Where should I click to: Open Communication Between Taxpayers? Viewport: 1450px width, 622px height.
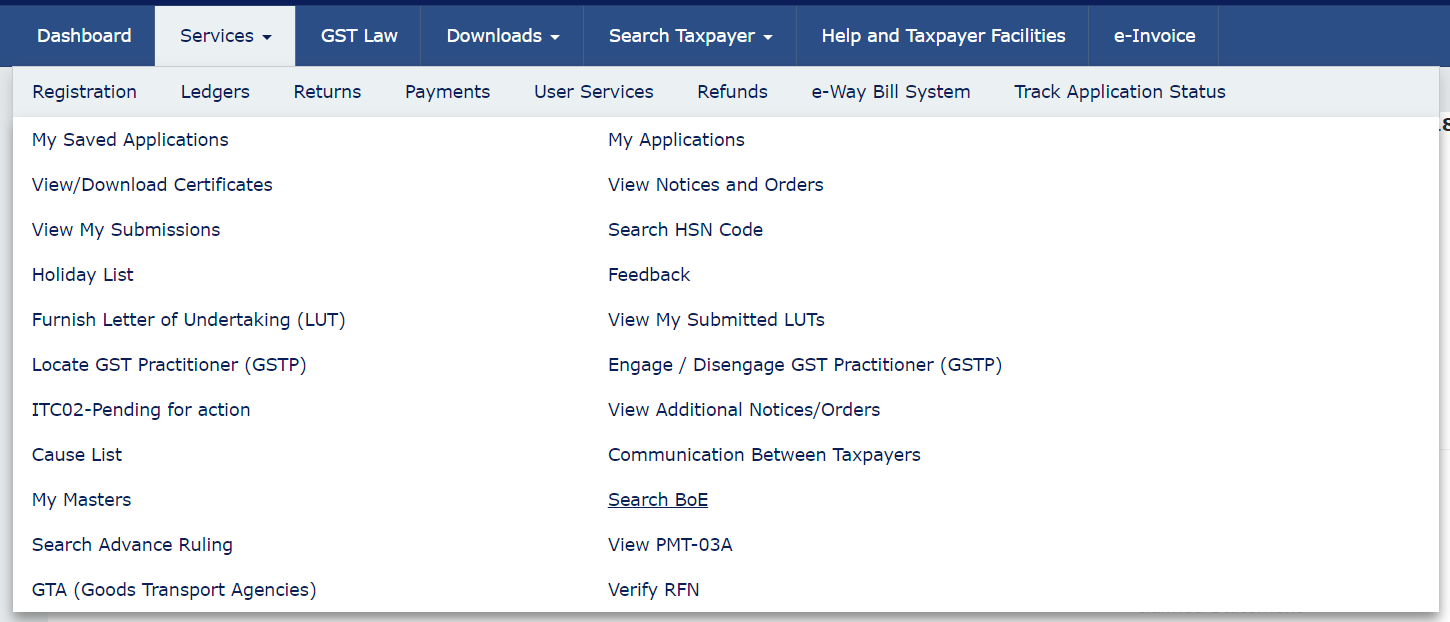click(x=764, y=455)
